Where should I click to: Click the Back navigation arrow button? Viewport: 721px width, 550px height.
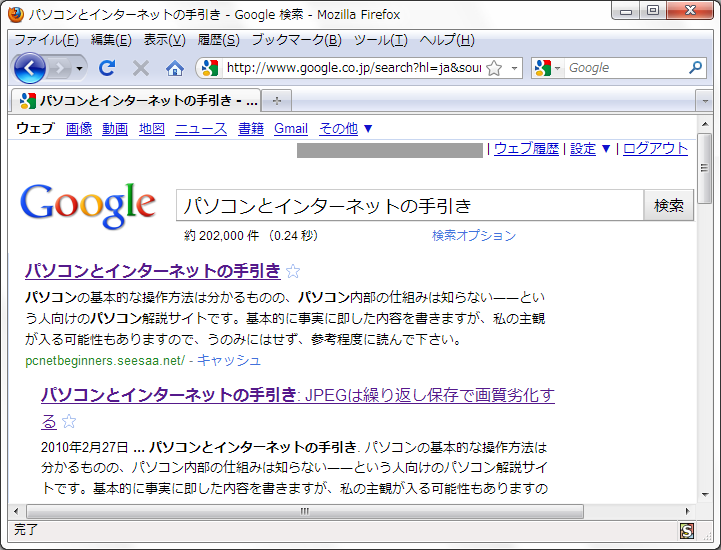[30, 68]
